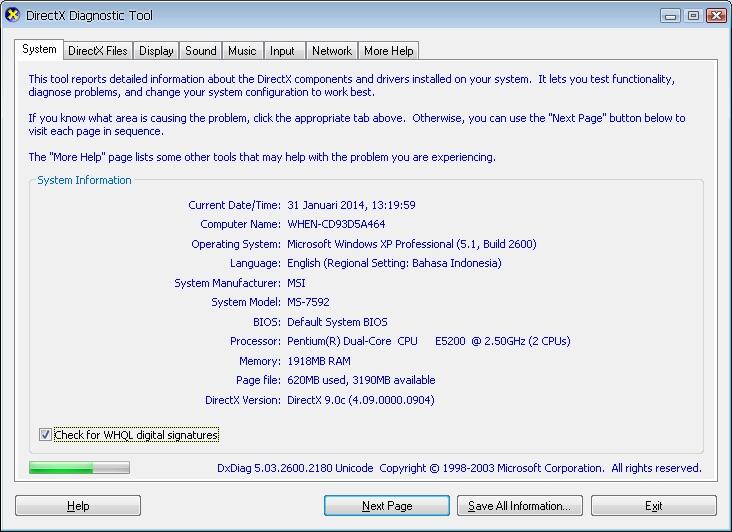
Task: Click the Exit button
Action: pyautogui.click(x=654, y=505)
